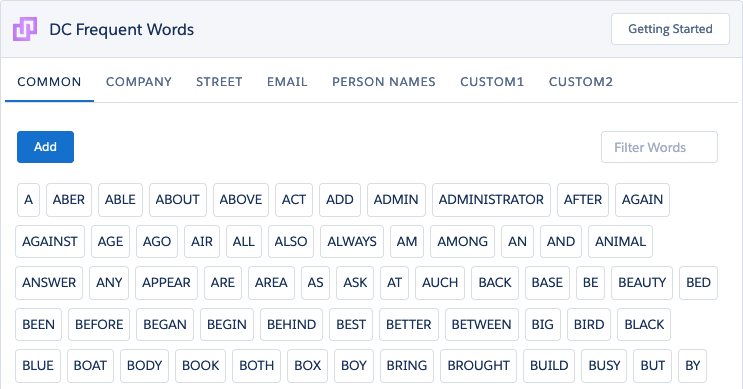This screenshot has height=389, width=743.
Task: Open the Getting Started guide
Action: pos(670,29)
